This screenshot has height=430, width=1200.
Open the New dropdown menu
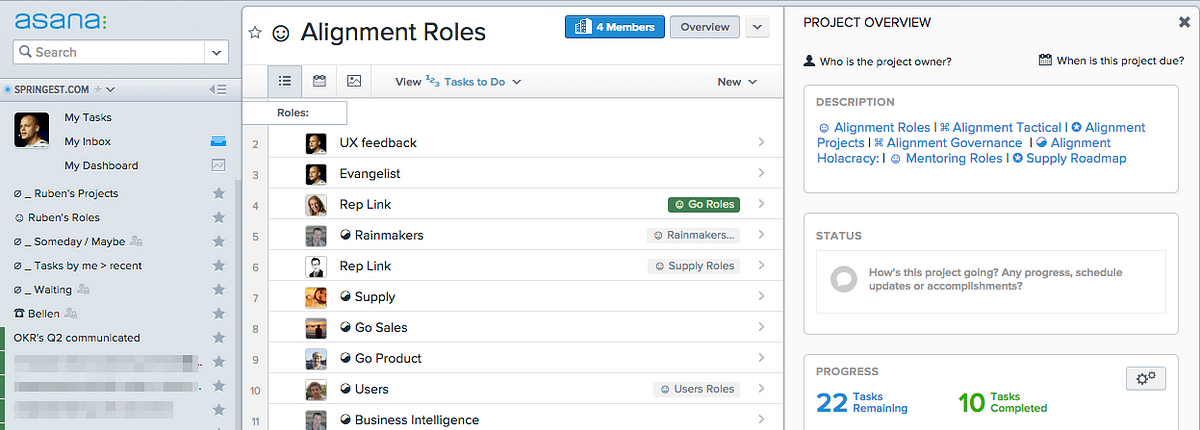[737, 82]
